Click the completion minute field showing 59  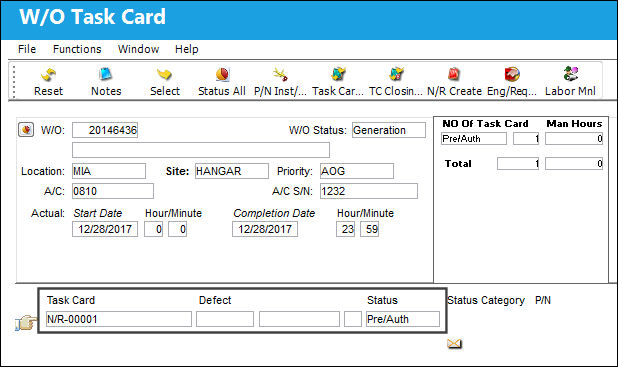[x=369, y=229]
